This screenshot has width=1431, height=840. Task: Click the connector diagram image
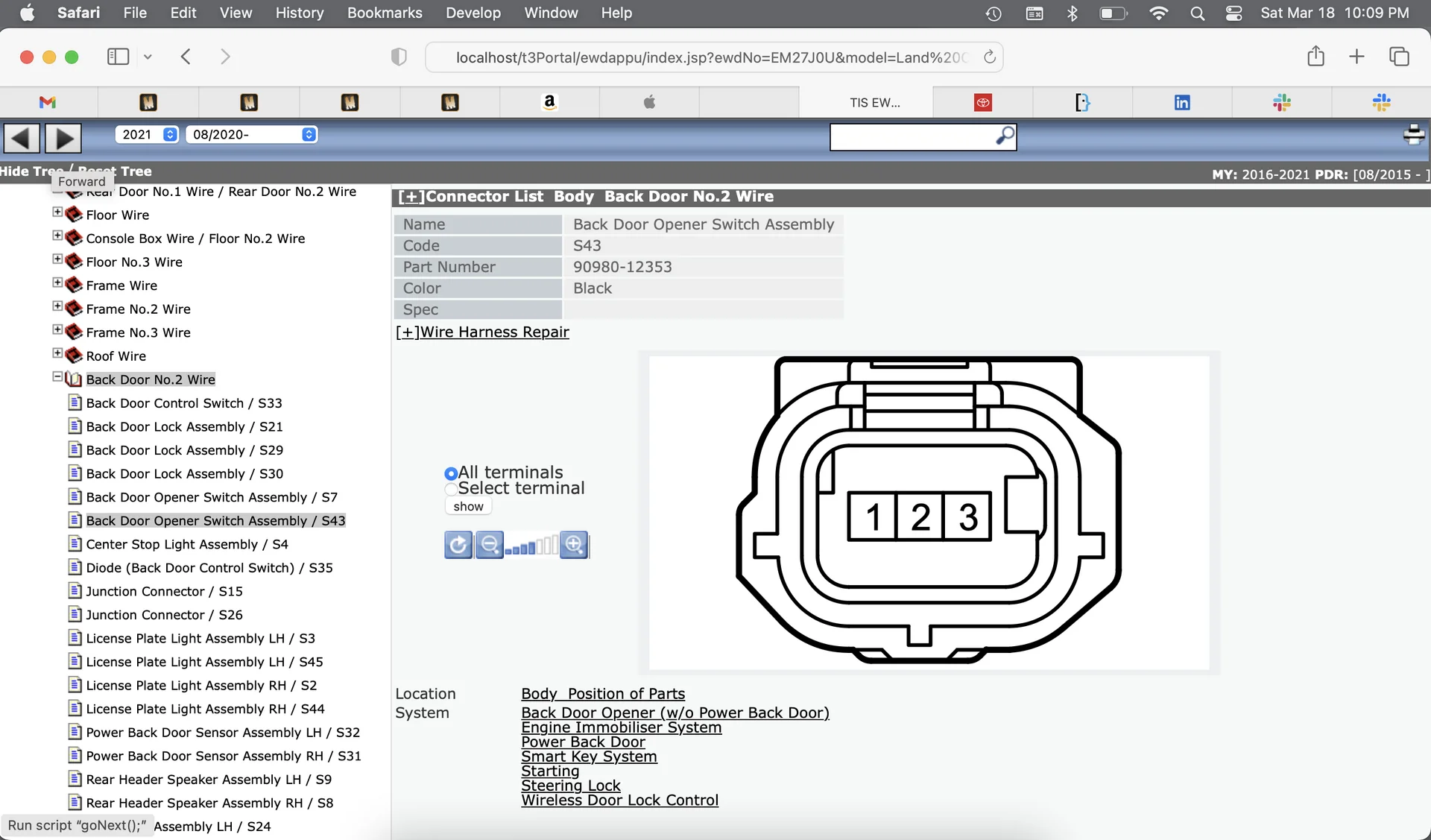click(929, 512)
